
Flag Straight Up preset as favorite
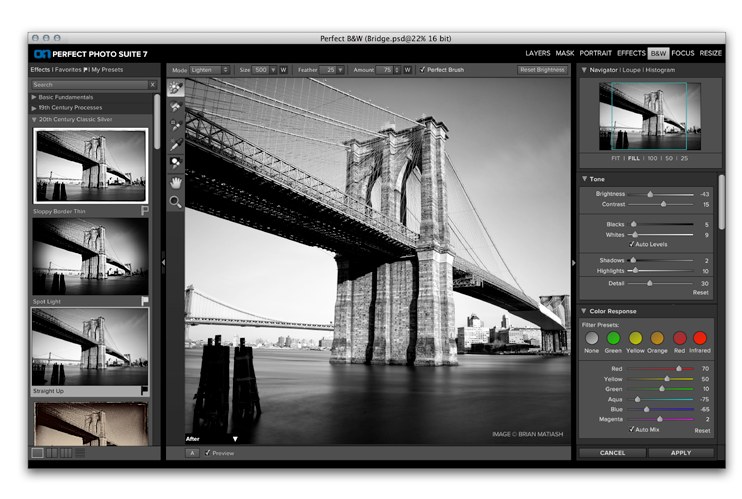pyautogui.click(x=144, y=391)
